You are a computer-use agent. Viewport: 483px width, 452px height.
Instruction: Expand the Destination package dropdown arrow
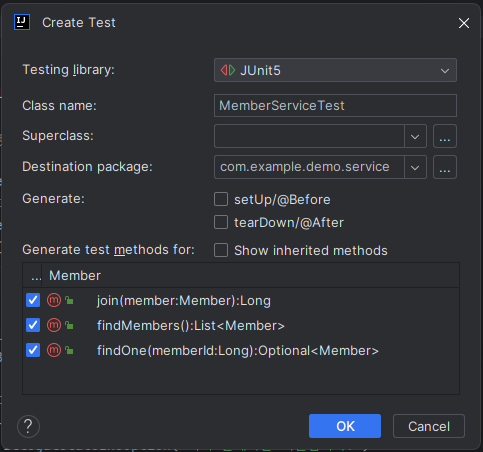click(x=415, y=167)
